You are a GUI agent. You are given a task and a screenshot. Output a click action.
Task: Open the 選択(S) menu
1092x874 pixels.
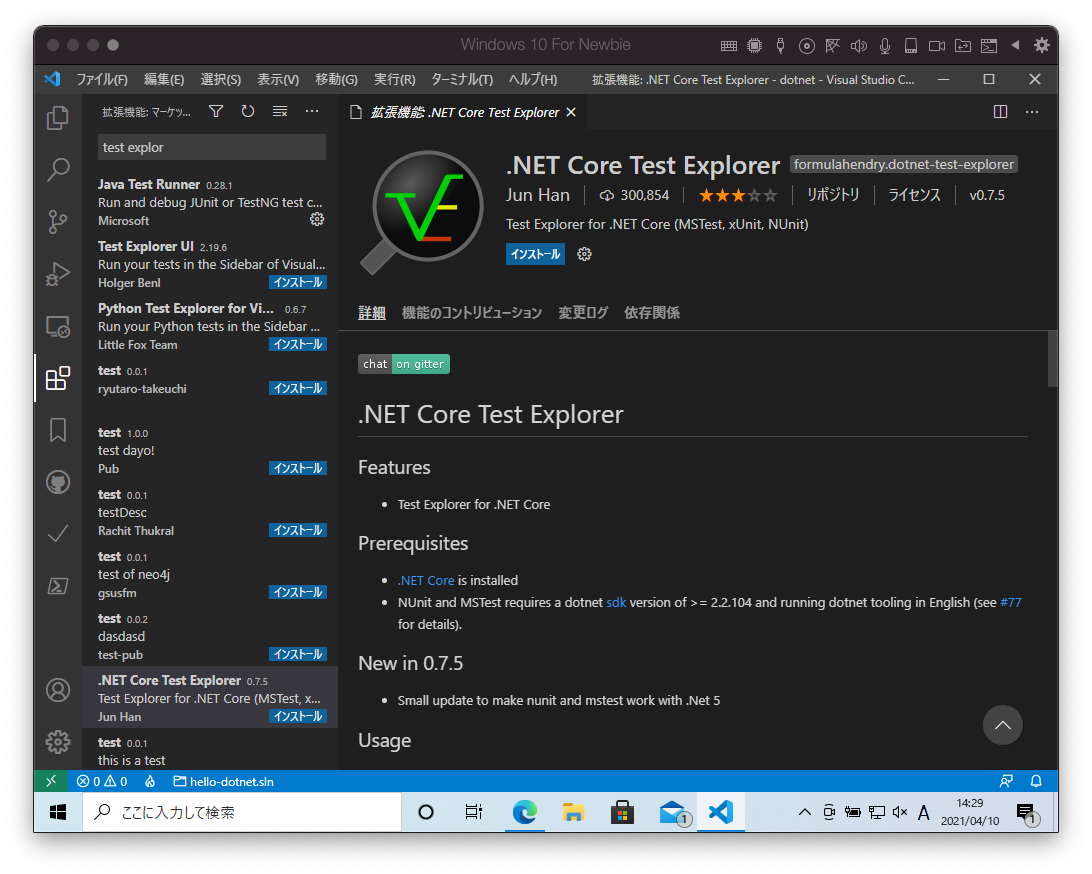pyautogui.click(x=220, y=79)
